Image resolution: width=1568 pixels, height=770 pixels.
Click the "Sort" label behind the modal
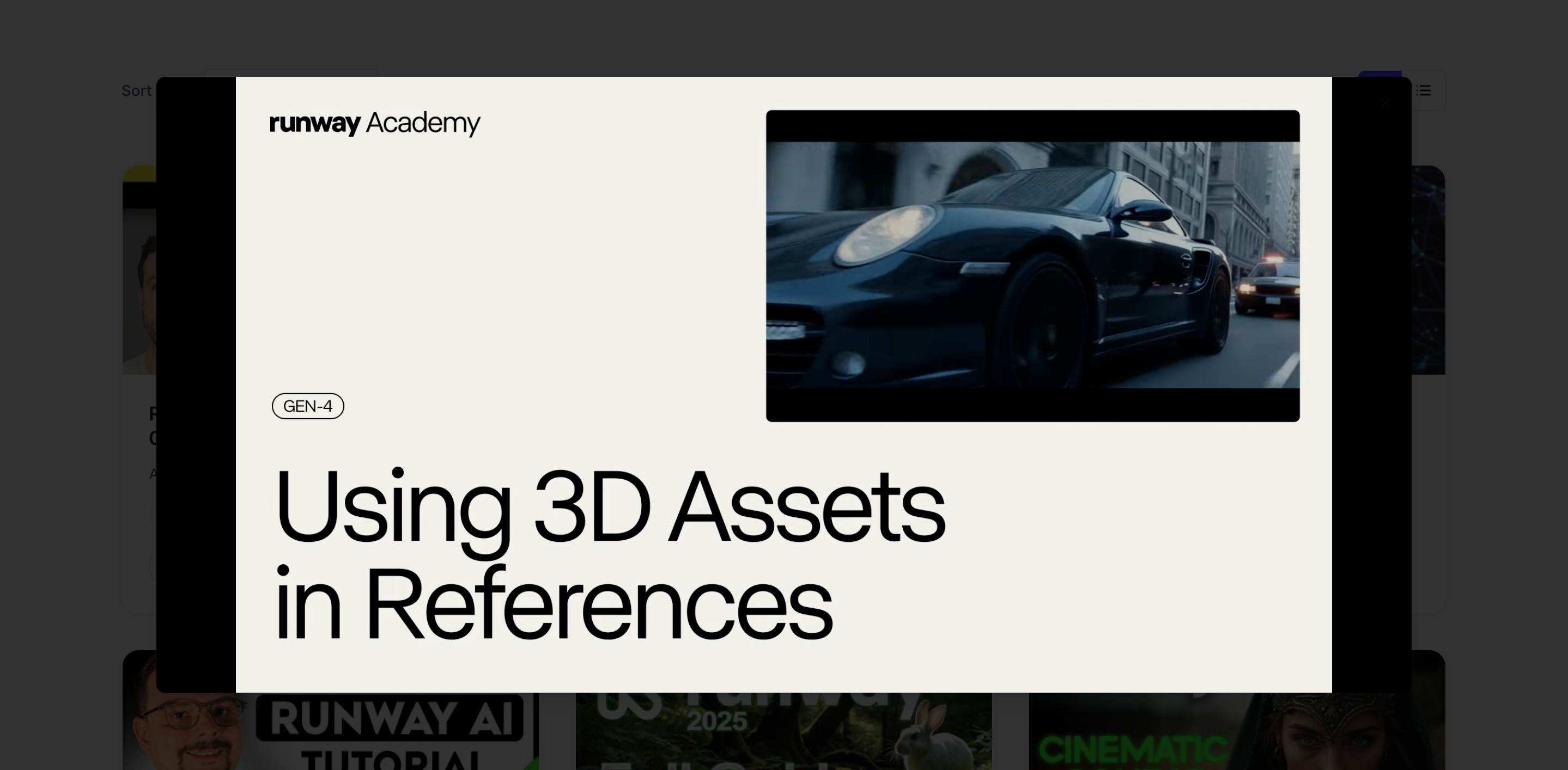pyautogui.click(x=136, y=90)
